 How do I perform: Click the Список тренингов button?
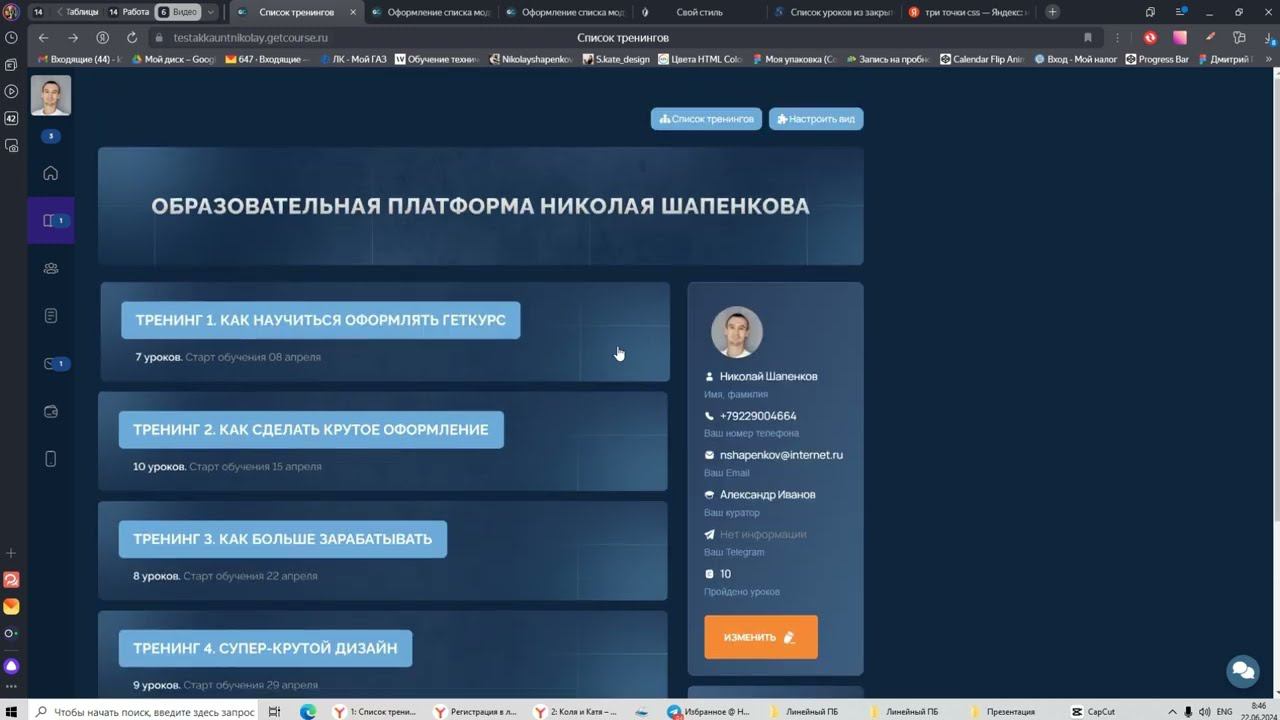(x=706, y=119)
